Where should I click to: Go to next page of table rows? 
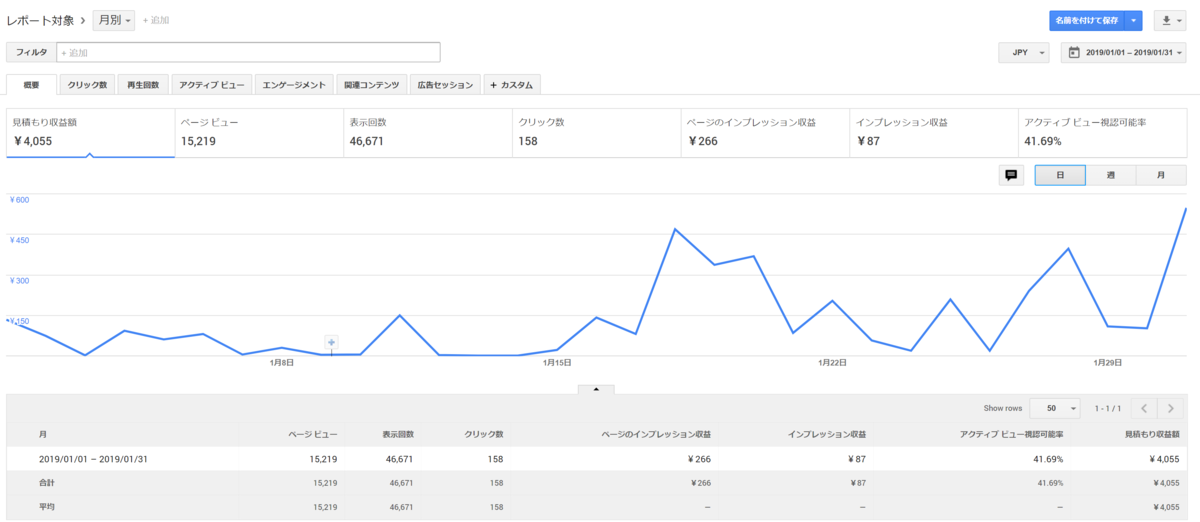click(1171, 408)
